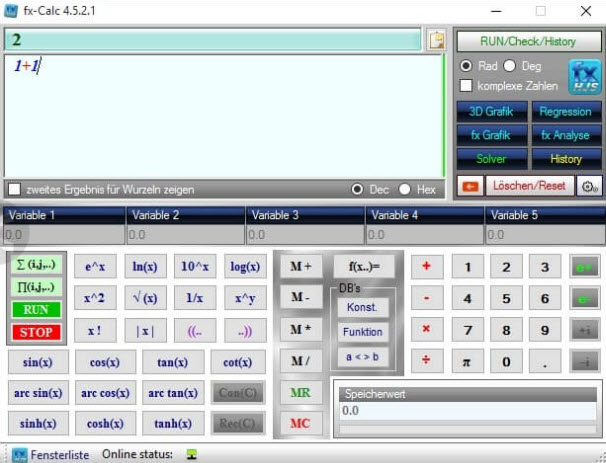Screen dimensions: 606x463
Task: Click the Löschen/Reset button
Action: 529,186
